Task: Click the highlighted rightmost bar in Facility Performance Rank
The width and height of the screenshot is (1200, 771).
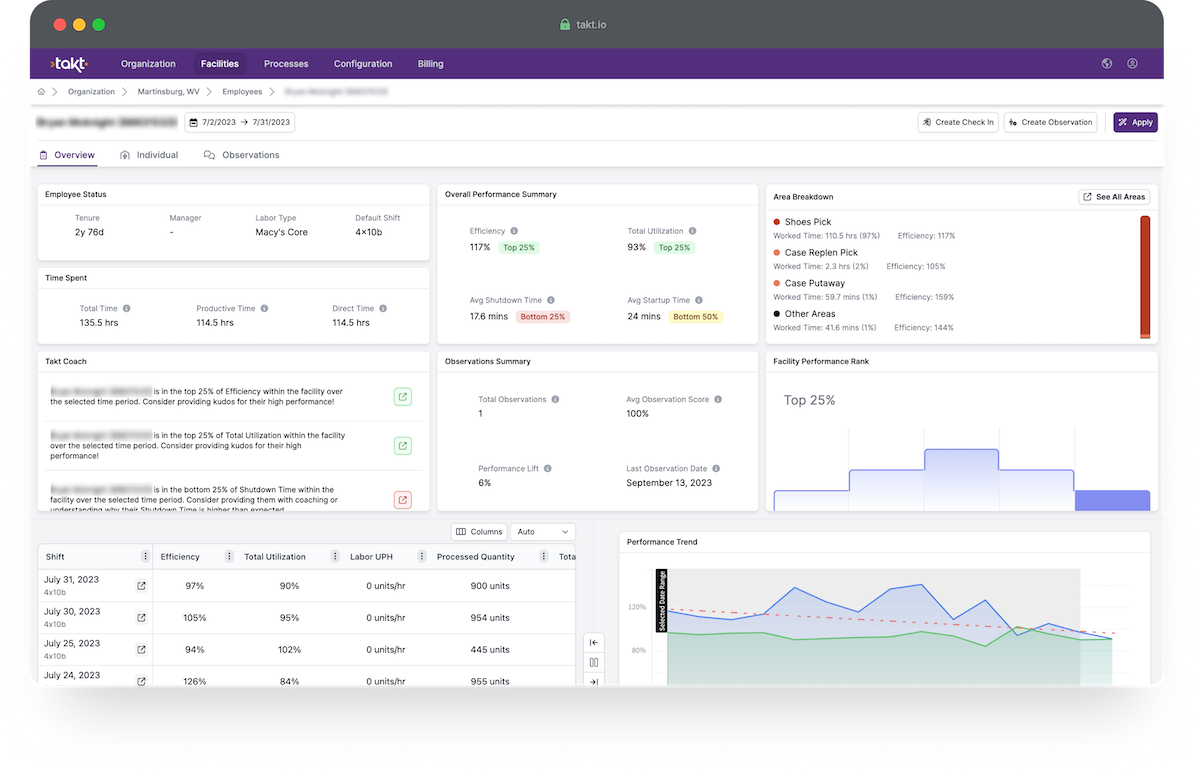Action: (1112, 500)
